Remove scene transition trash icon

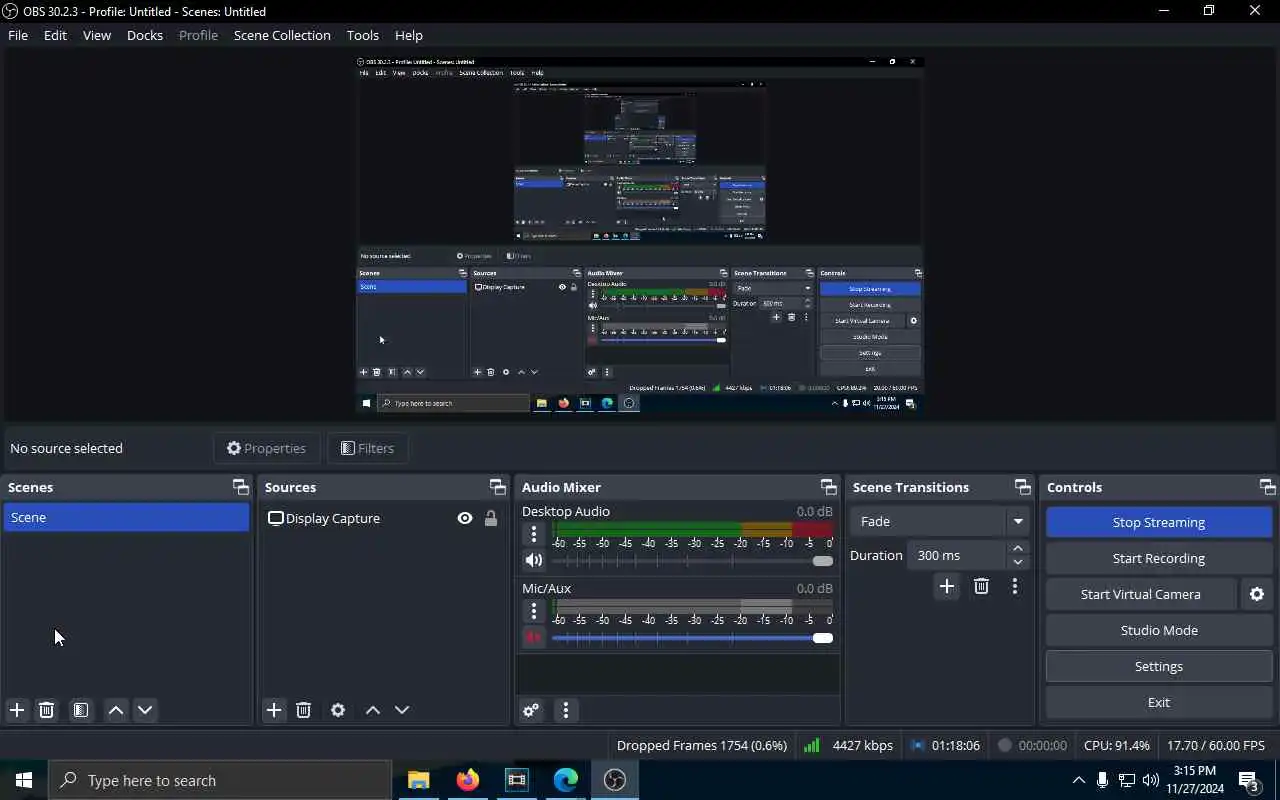981,586
